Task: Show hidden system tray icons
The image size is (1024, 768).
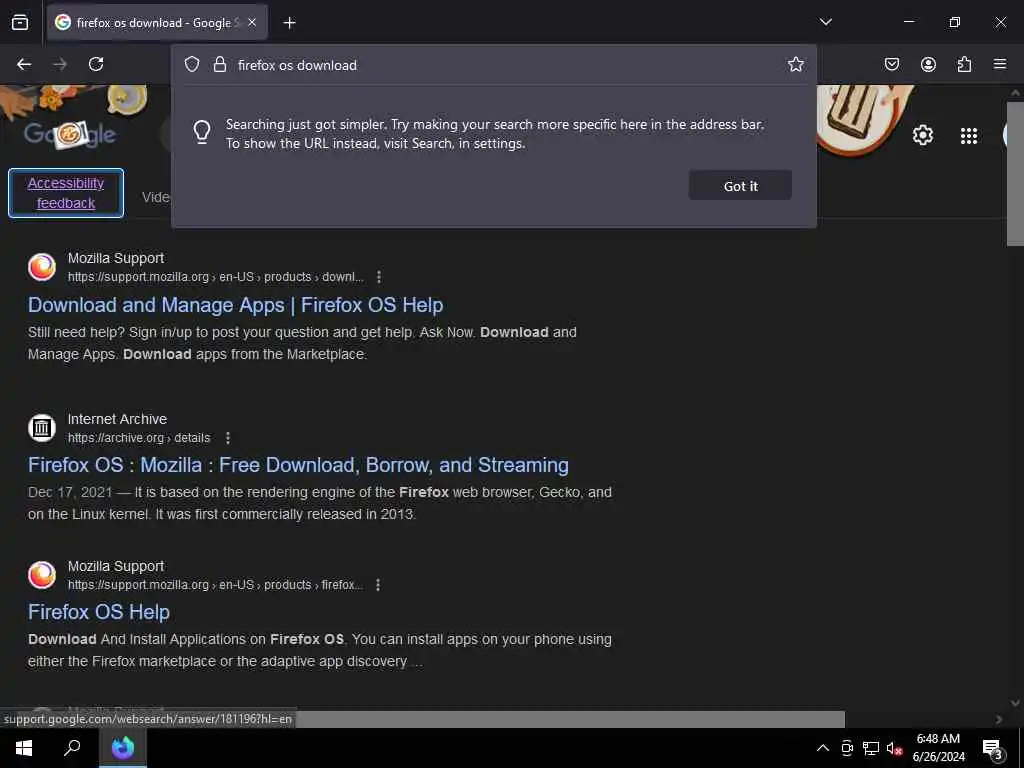Action: click(823, 748)
